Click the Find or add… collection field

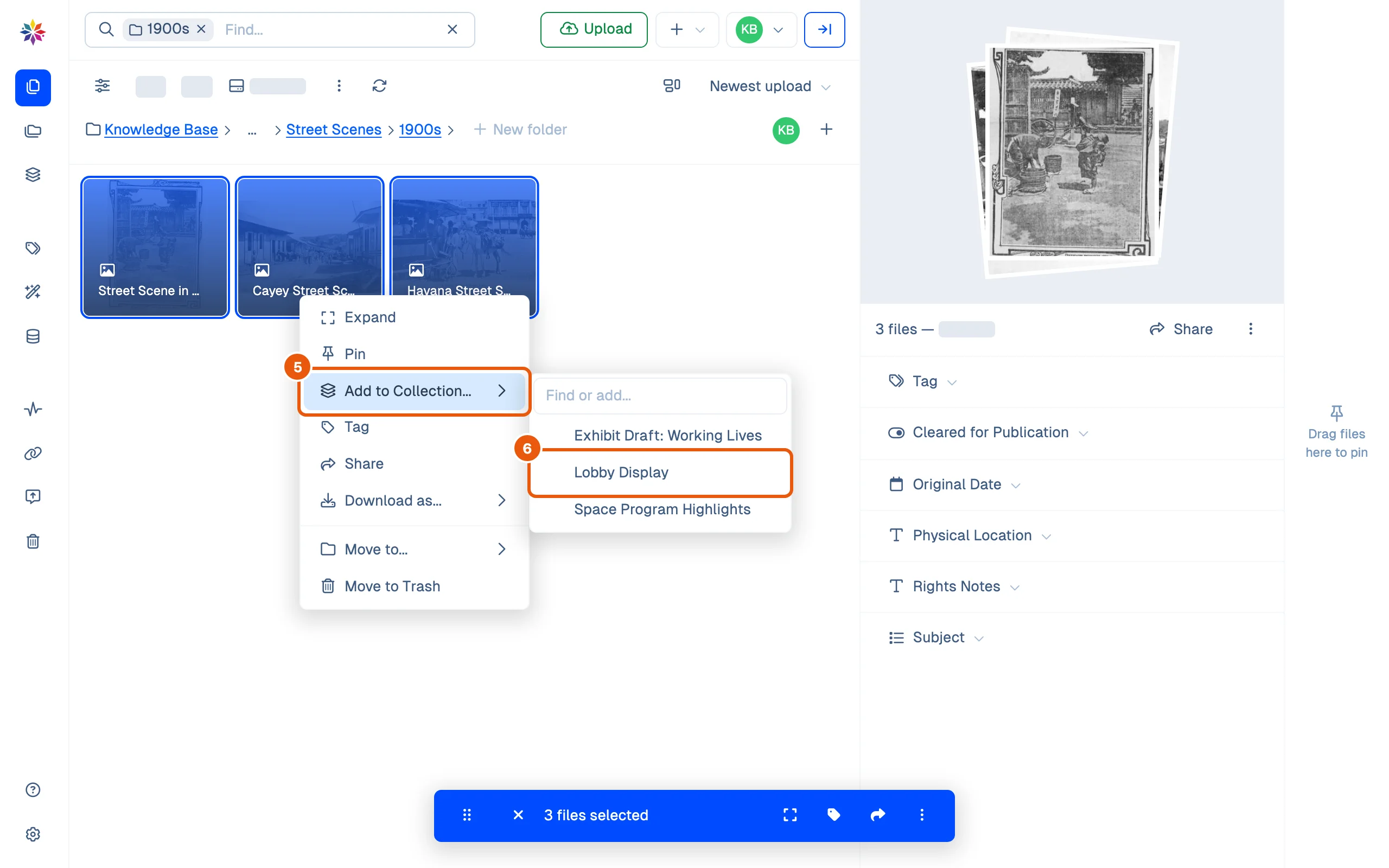click(660, 395)
